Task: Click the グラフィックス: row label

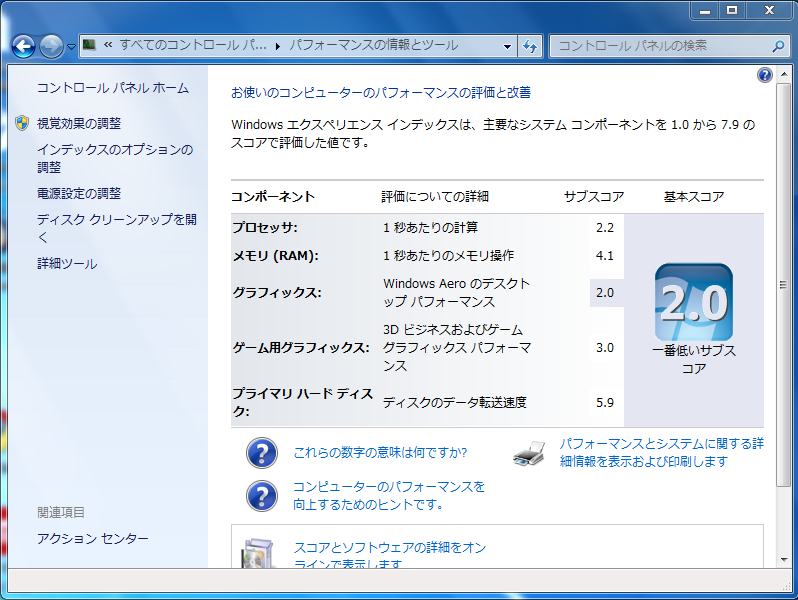Action: [277, 293]
